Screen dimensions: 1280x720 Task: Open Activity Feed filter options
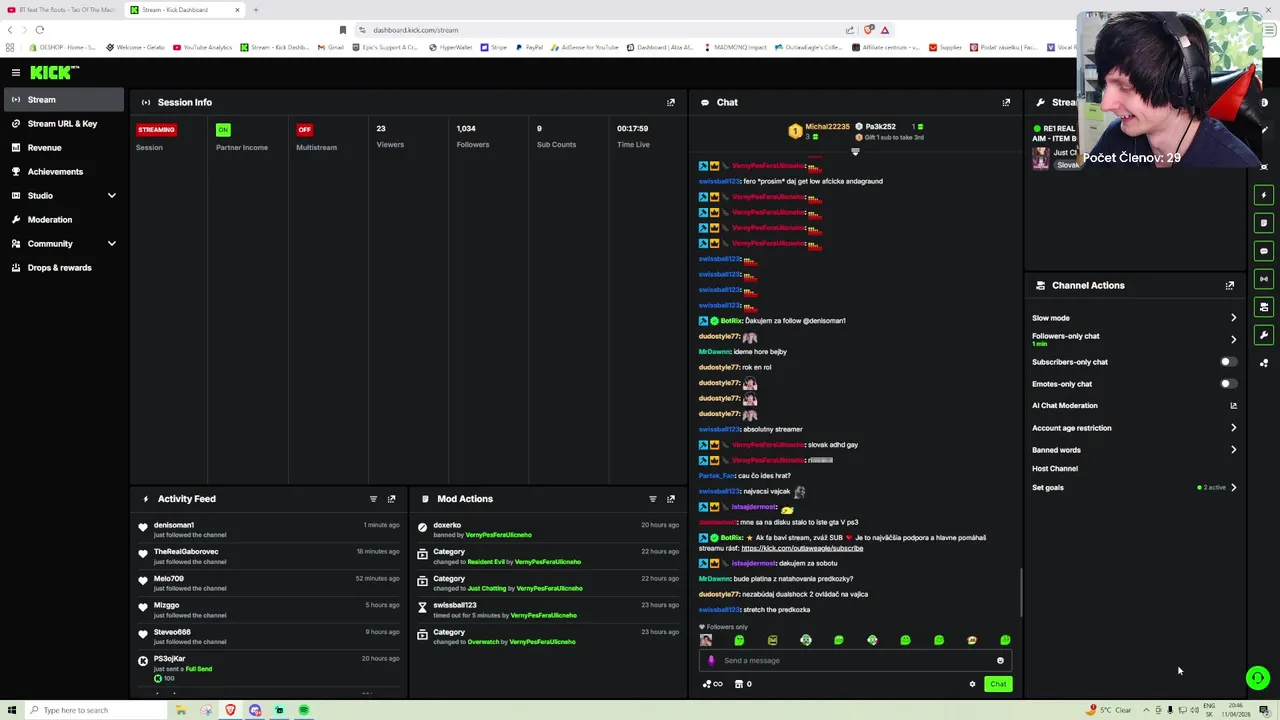point(373,499)
